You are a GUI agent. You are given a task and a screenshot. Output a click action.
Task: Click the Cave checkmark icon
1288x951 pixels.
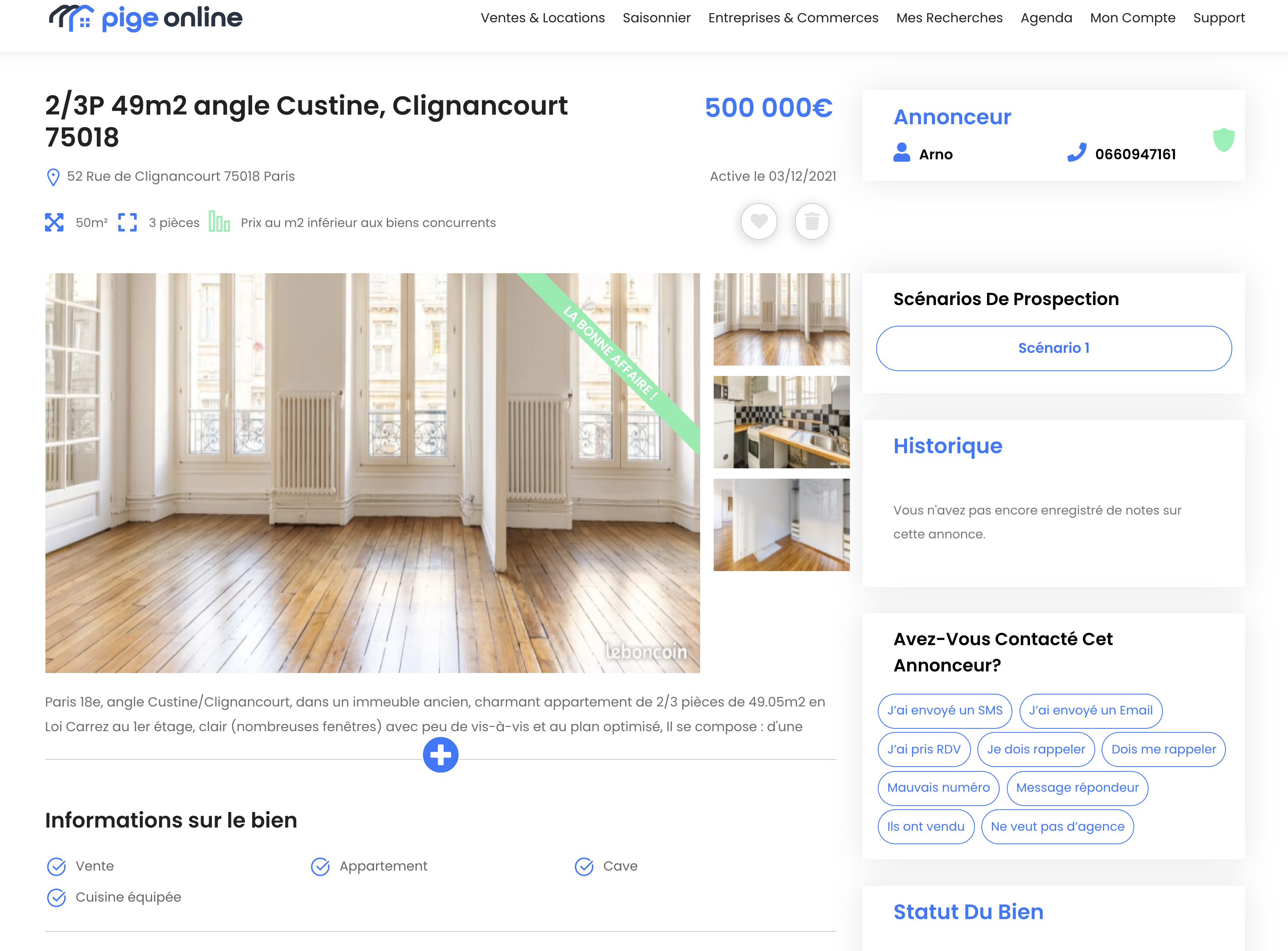click(x=584, y=867)
